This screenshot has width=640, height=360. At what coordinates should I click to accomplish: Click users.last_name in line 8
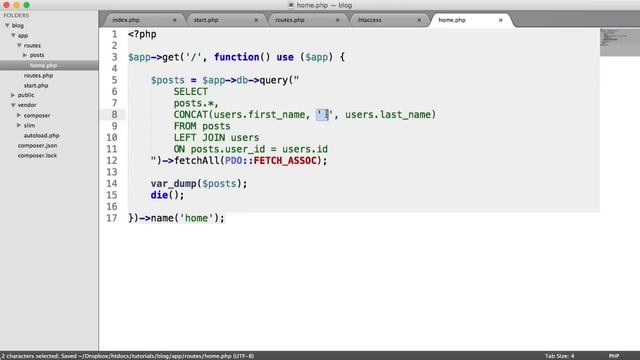388,115
